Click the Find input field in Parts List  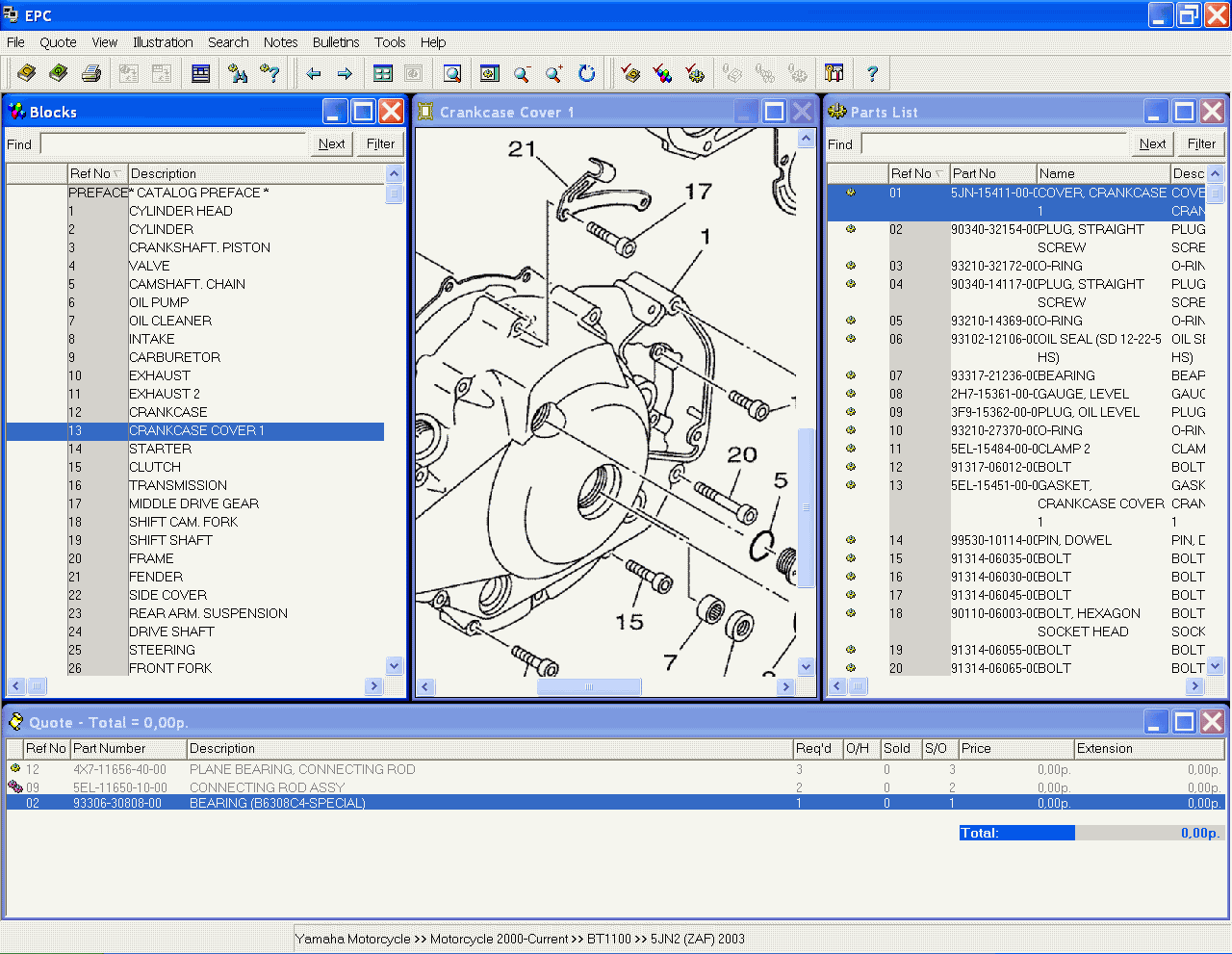coord(993,144)
